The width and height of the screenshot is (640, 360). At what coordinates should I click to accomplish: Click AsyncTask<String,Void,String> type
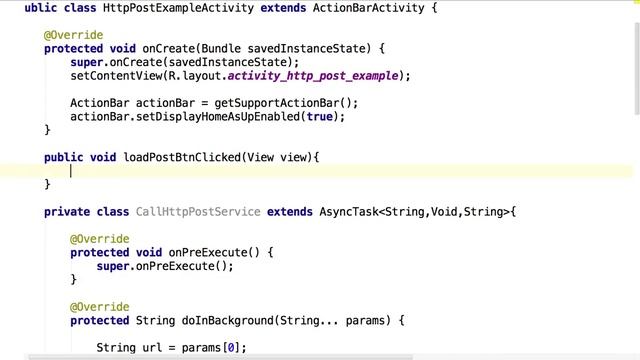pos(414,212)
